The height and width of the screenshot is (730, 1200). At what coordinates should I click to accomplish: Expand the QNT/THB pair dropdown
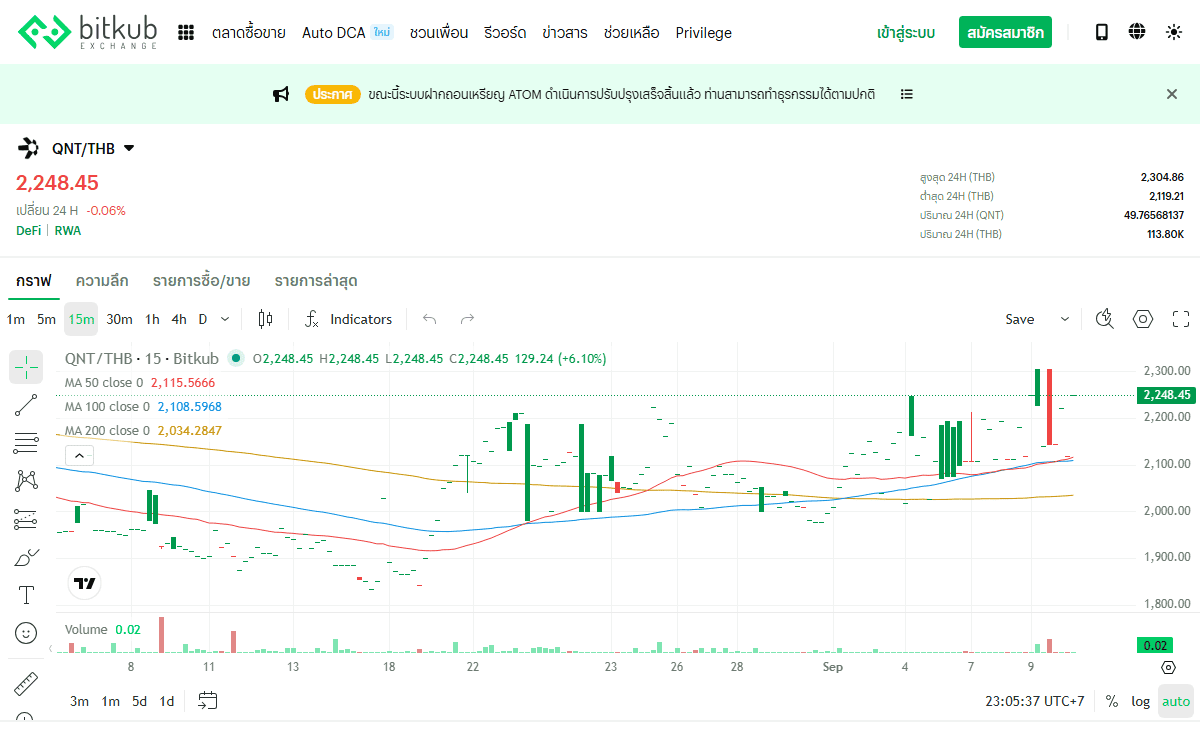click(129, 149)
